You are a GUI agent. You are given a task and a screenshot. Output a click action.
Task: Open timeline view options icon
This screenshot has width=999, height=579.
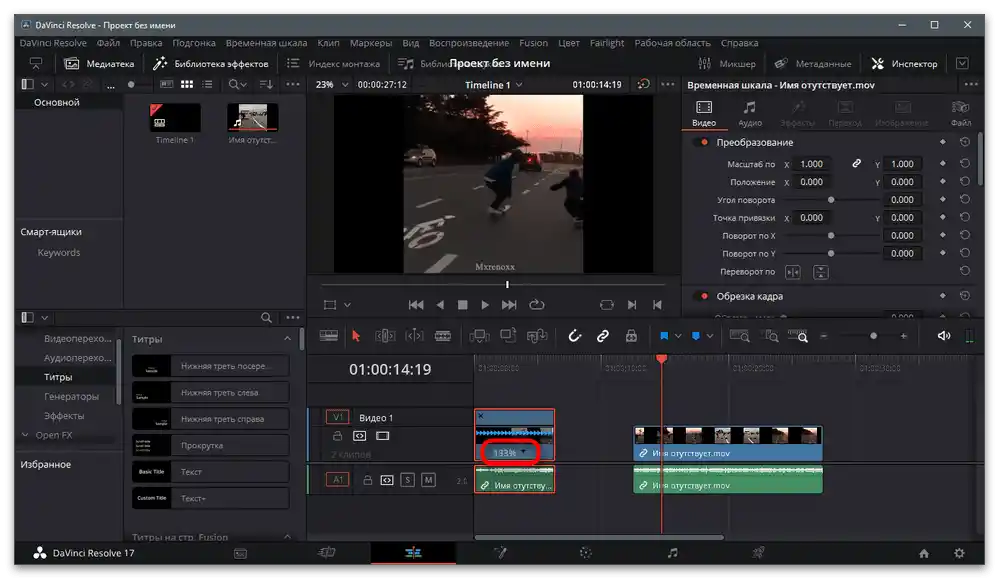329,336
